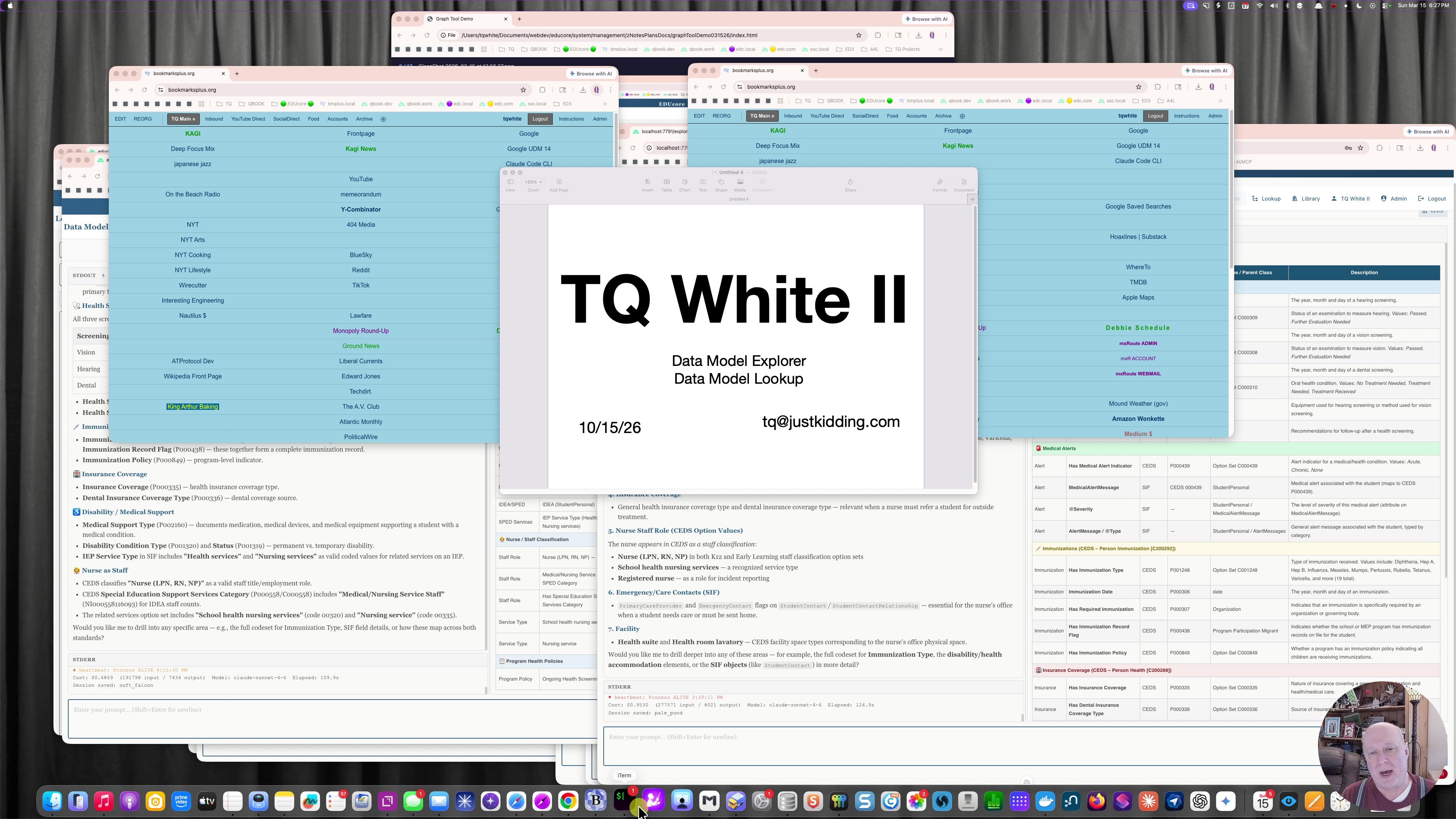This screenshot has height=819, width=1456.
Task: Expand bookmarks overflow chevron in Graph Tool Demo window
Action: click(940, 49)
